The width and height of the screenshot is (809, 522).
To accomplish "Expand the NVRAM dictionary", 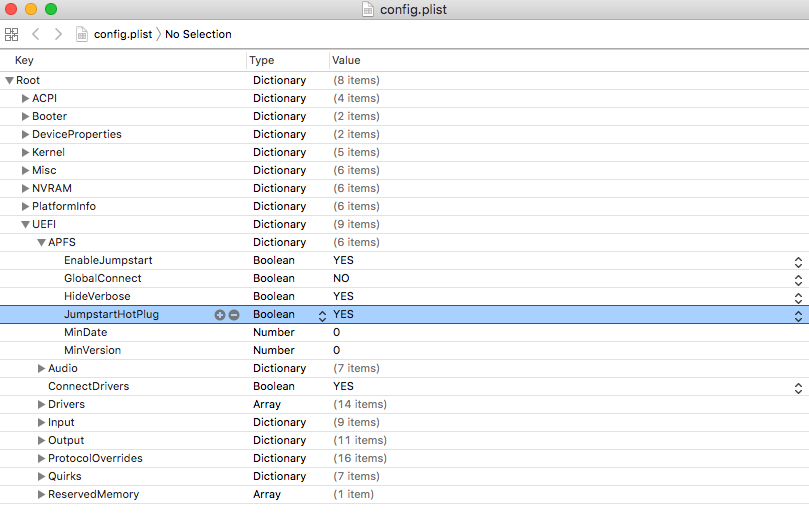I will 25,188.
